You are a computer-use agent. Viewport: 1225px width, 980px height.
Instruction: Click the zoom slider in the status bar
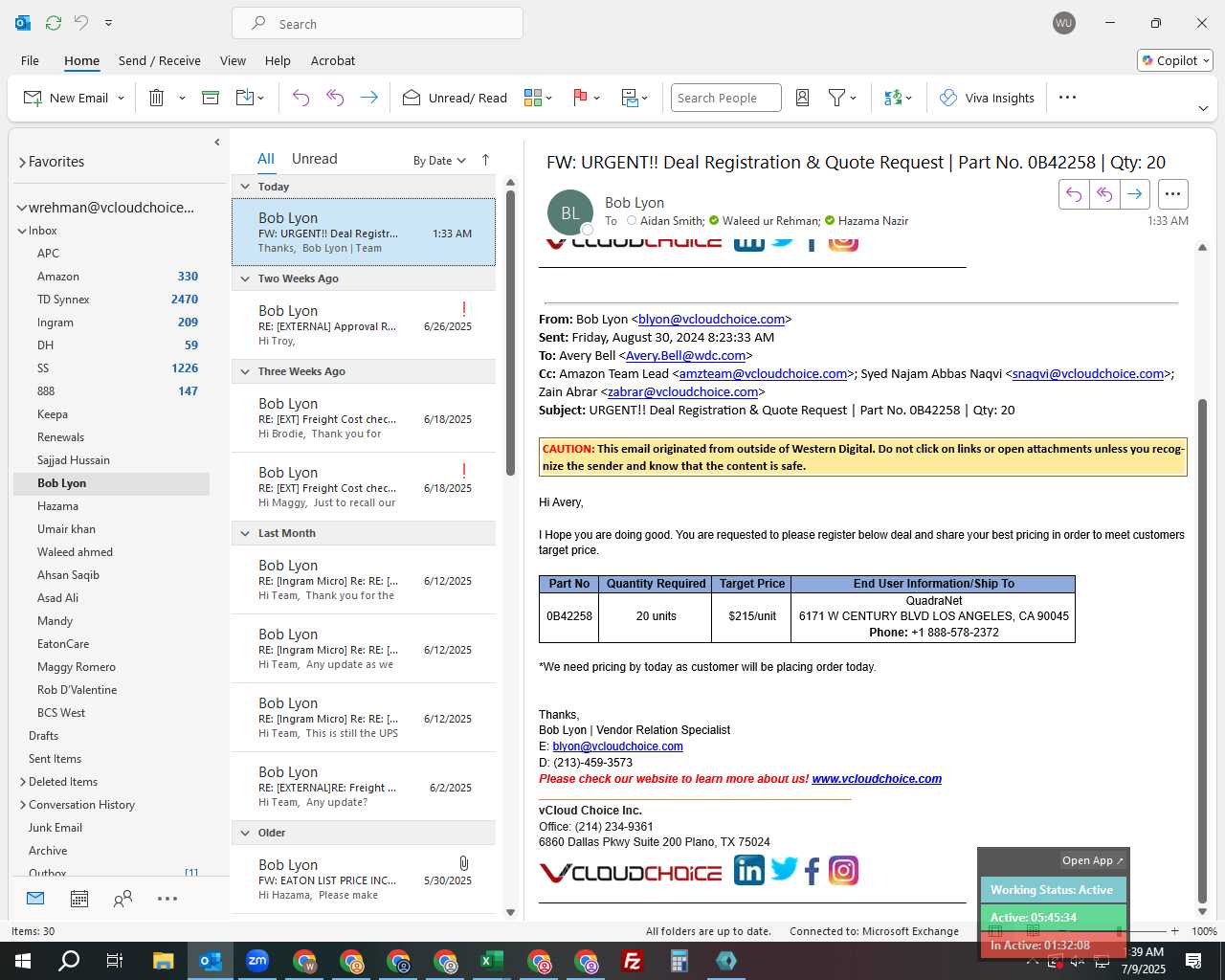[x=1118, y=931]
